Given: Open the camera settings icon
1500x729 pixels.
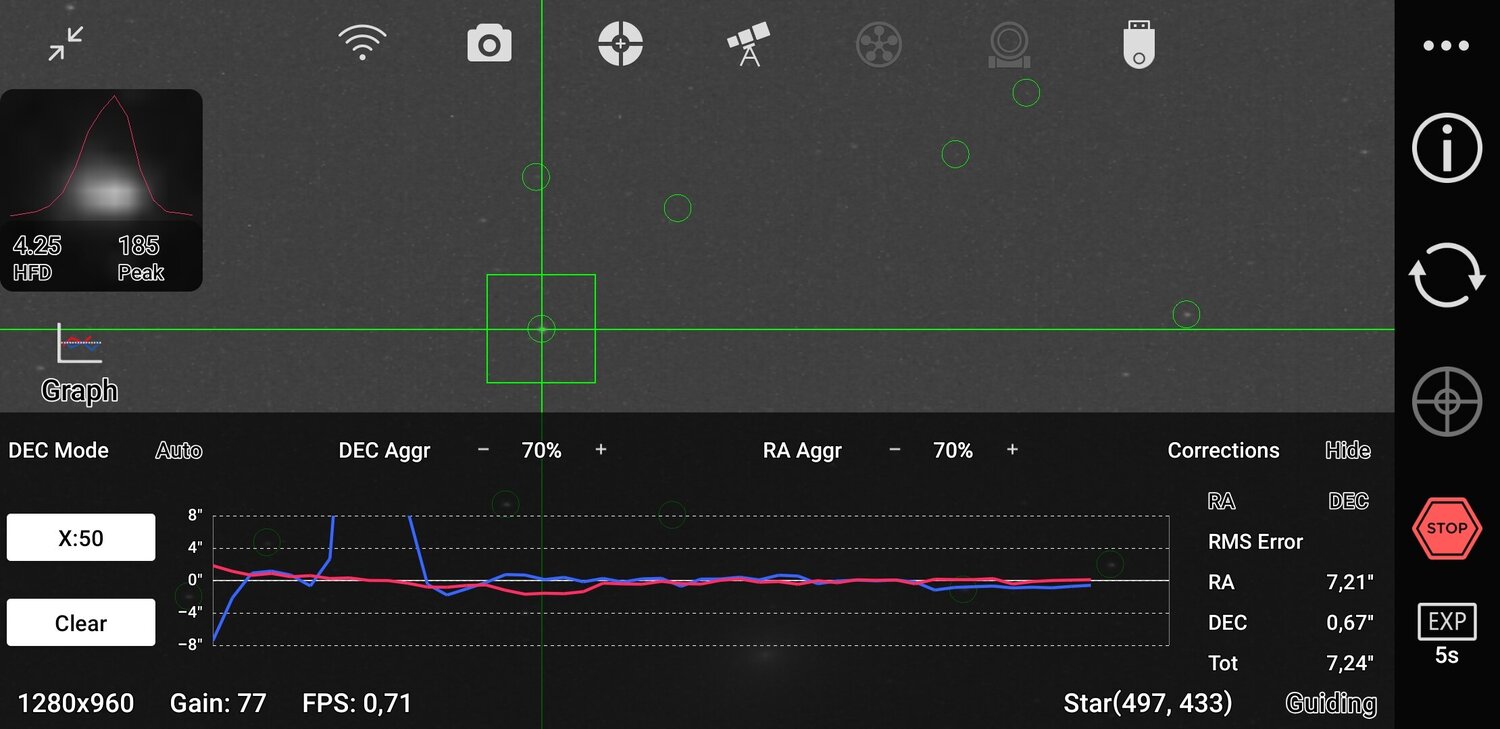Looking at the screenshot, I should point(489,42).
